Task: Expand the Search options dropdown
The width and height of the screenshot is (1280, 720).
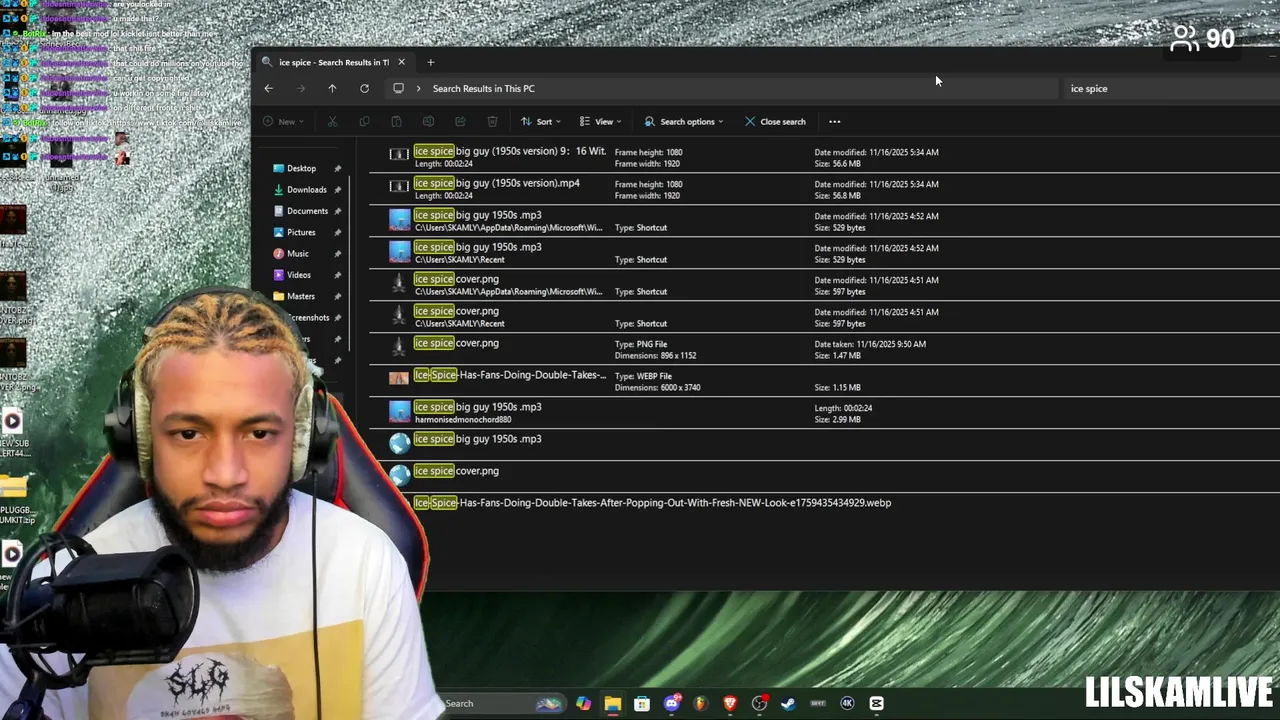Action: click(684, 122)
